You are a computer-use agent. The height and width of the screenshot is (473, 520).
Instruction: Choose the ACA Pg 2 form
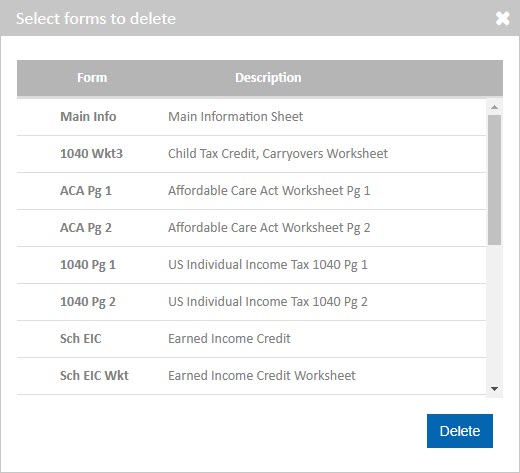[x=251, y=228]
